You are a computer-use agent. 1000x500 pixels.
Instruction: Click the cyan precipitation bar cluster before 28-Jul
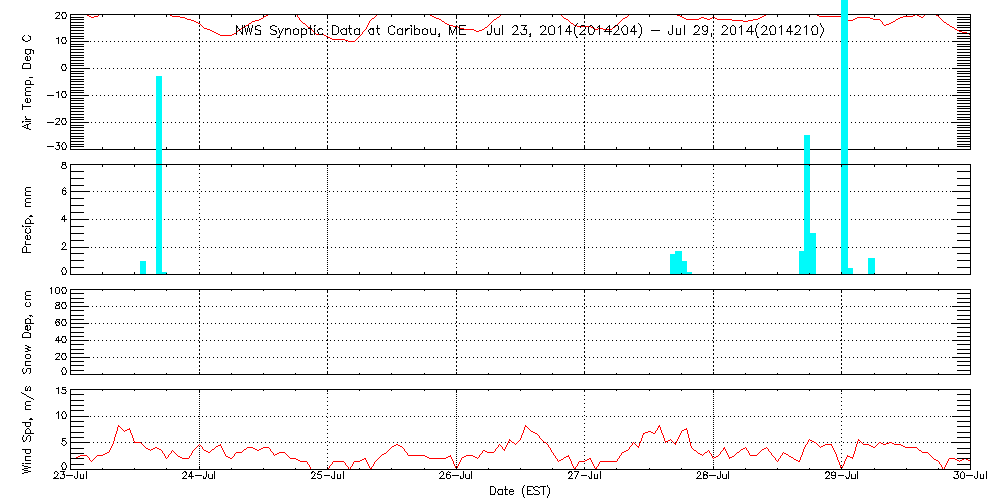click(x=679, y=263)
